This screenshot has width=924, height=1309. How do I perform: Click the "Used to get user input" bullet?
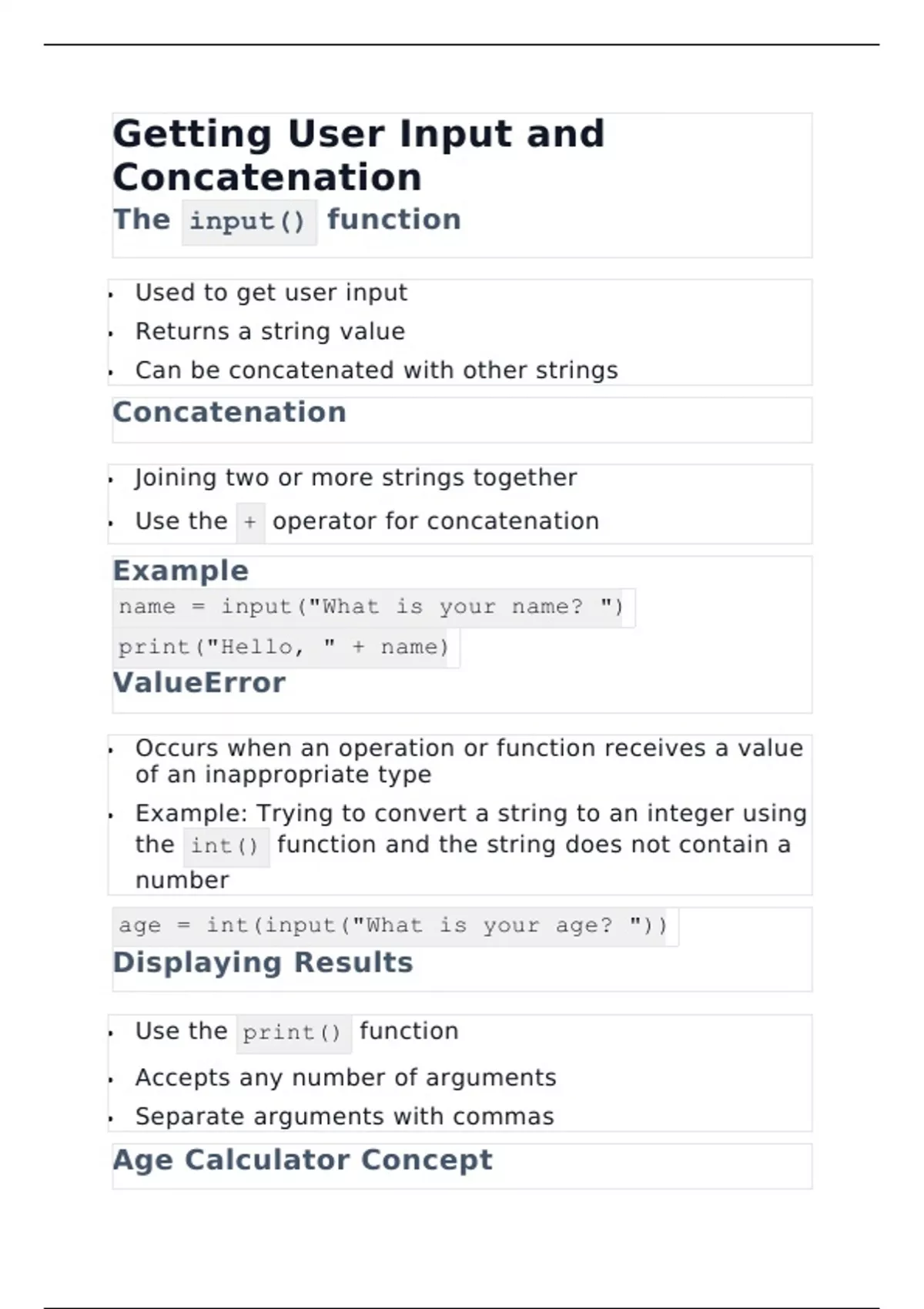tap(271, 293)
